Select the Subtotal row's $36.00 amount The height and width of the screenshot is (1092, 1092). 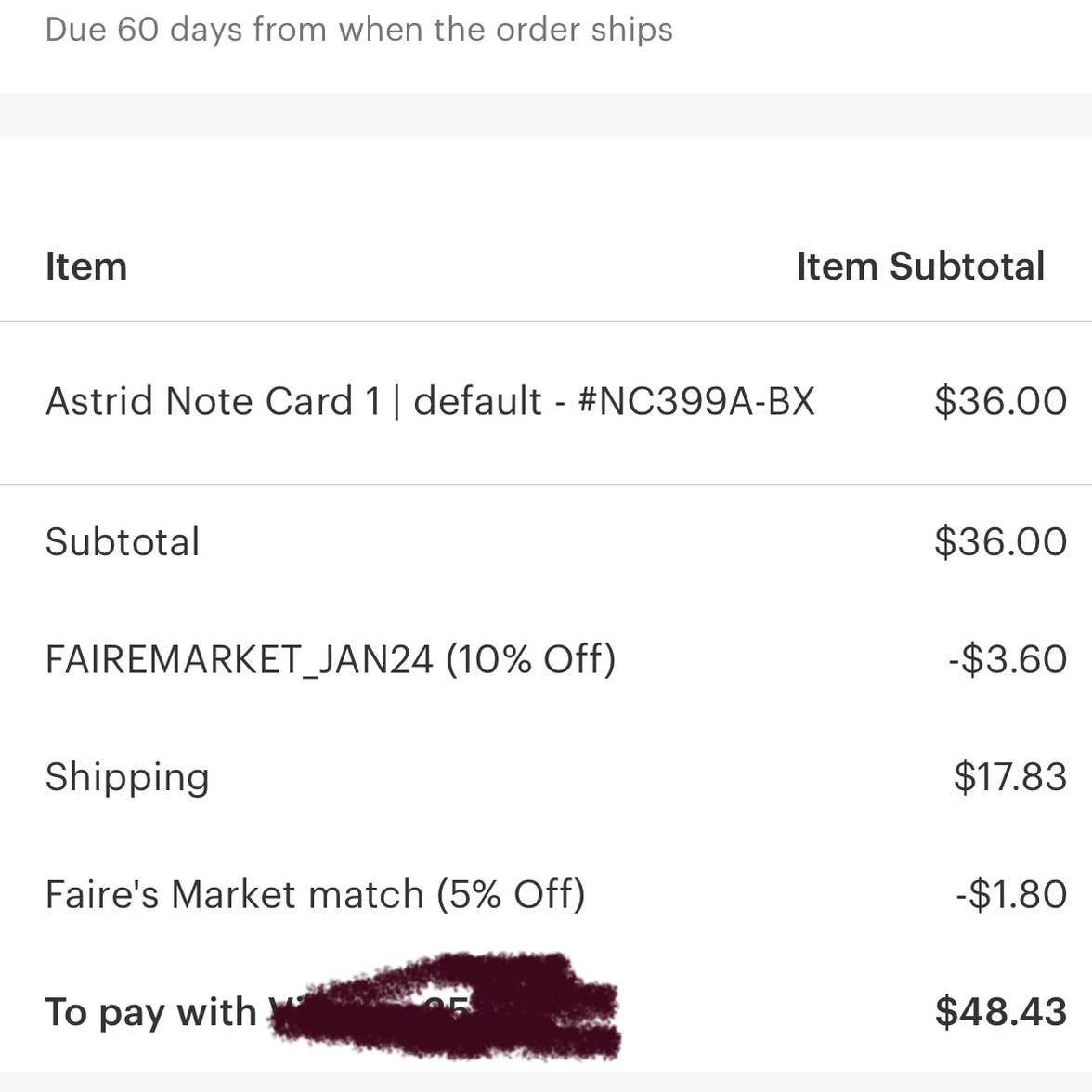(1000, 542)
